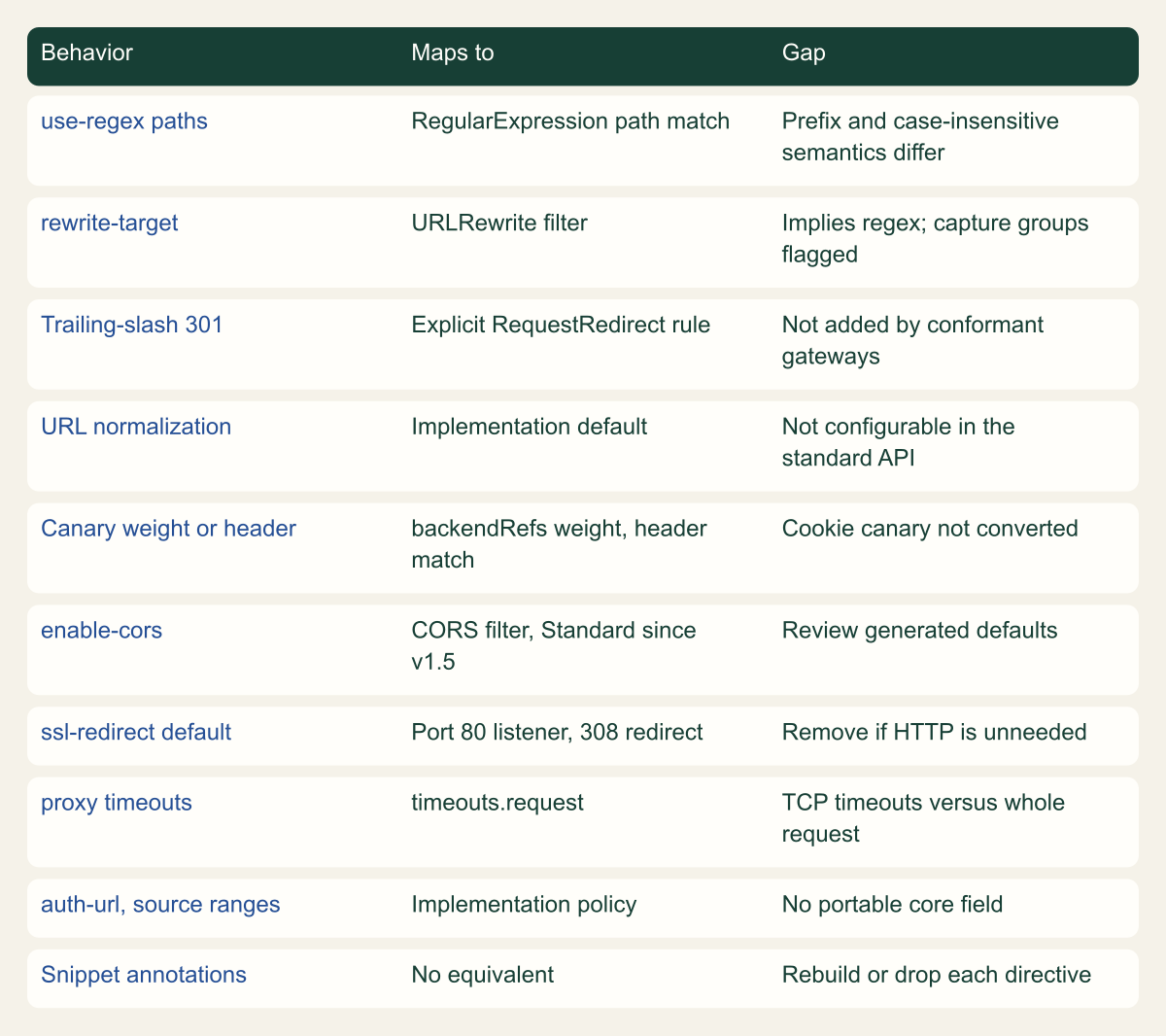
Task: Click 'Not configurable in the standard API' text
Action: [898, 442]
